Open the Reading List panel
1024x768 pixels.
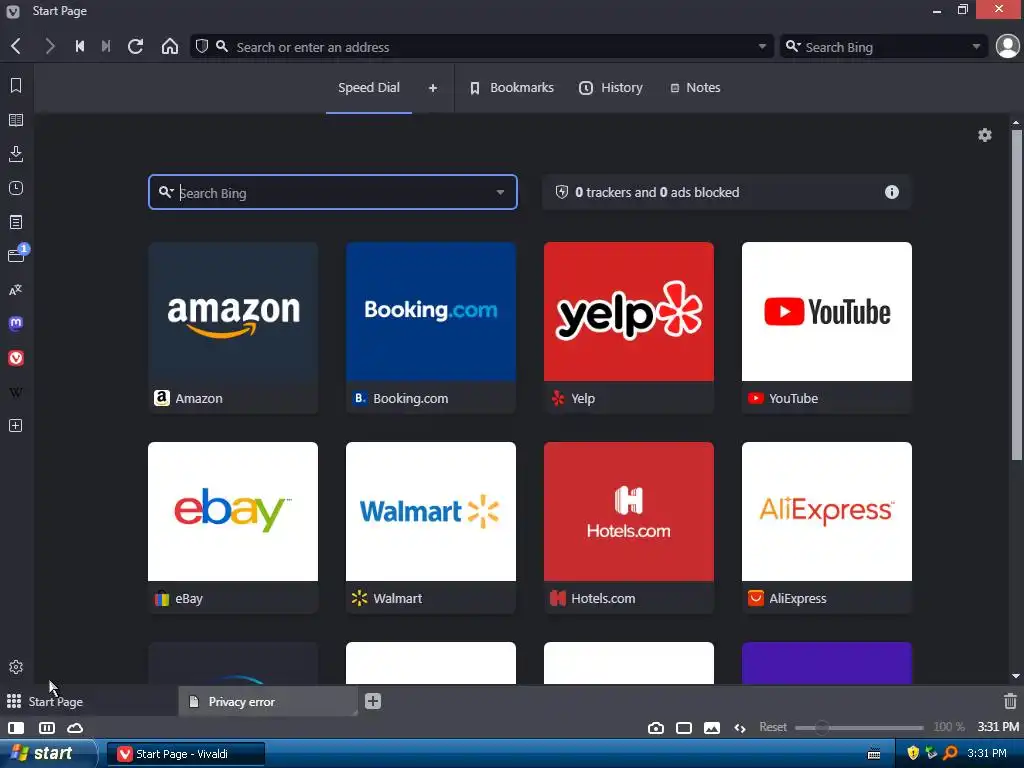16,120
